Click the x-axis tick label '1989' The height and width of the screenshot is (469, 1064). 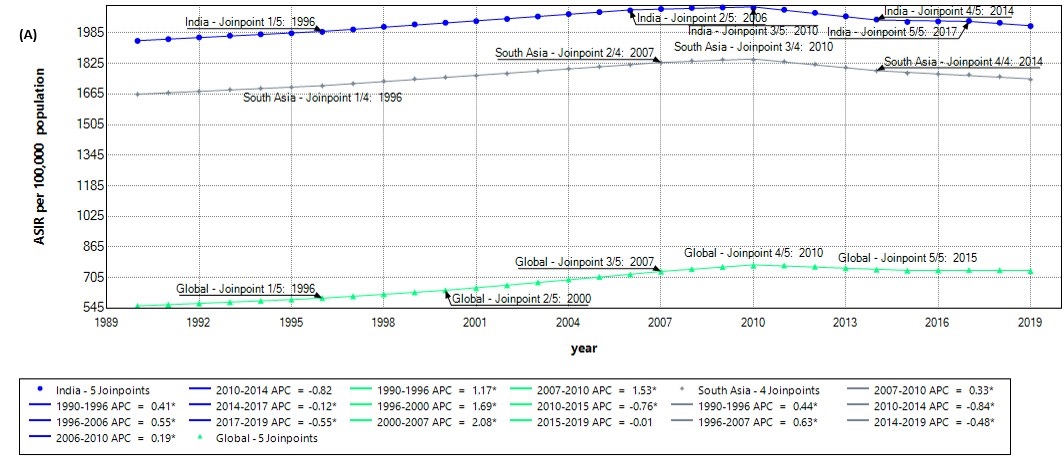pyautogui.click(x=107, y=321)
